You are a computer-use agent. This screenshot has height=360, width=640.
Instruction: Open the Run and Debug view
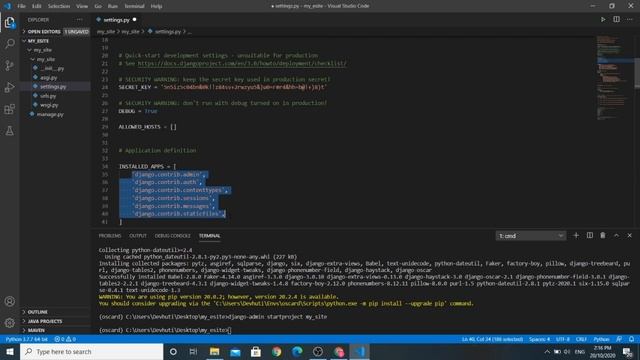(x=9, y=87)
